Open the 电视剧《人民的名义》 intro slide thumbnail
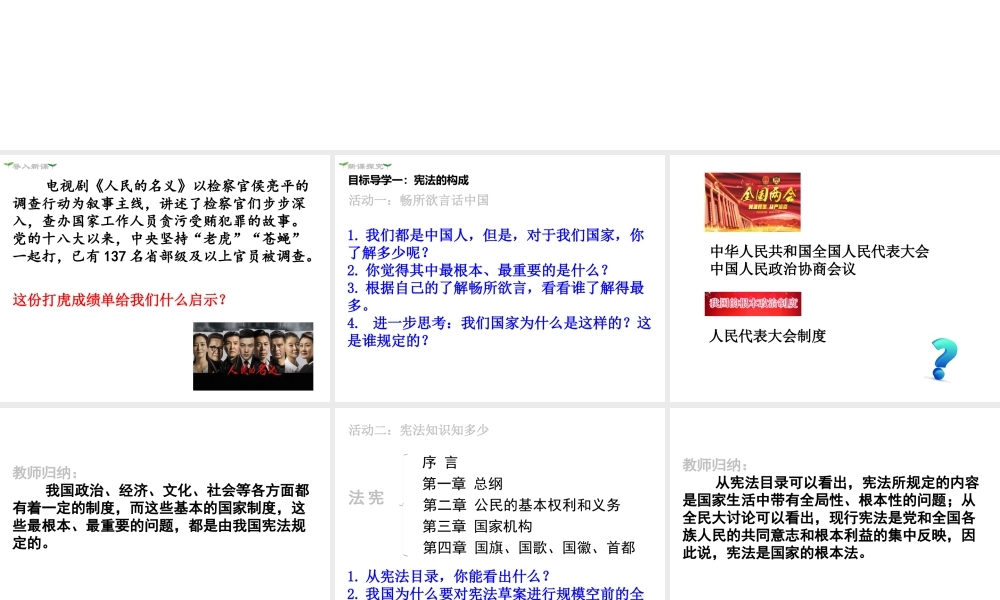 (x=165, y=278)
